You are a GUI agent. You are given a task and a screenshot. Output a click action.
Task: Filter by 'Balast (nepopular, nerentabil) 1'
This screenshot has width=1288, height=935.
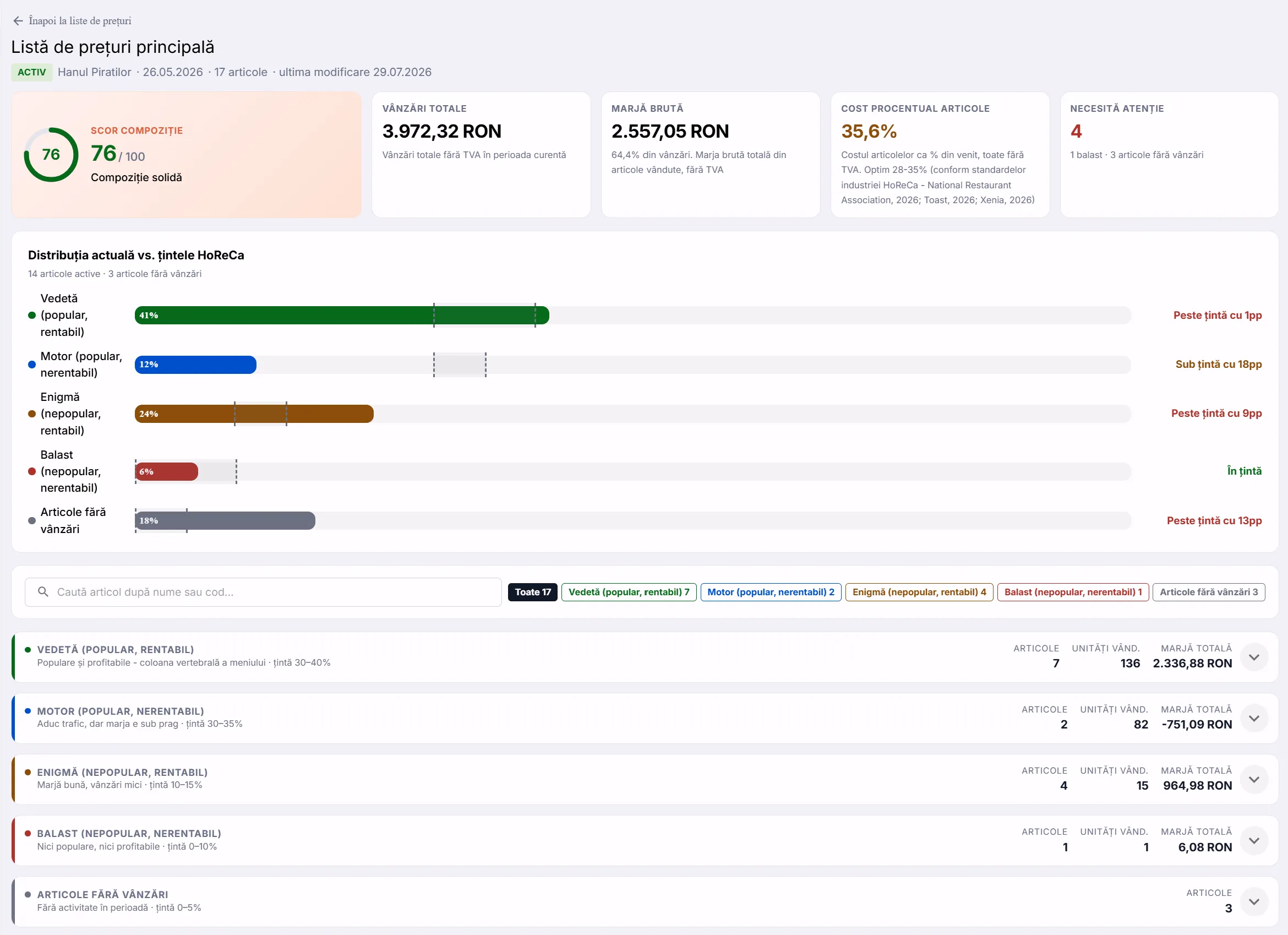click(1073, 592)
